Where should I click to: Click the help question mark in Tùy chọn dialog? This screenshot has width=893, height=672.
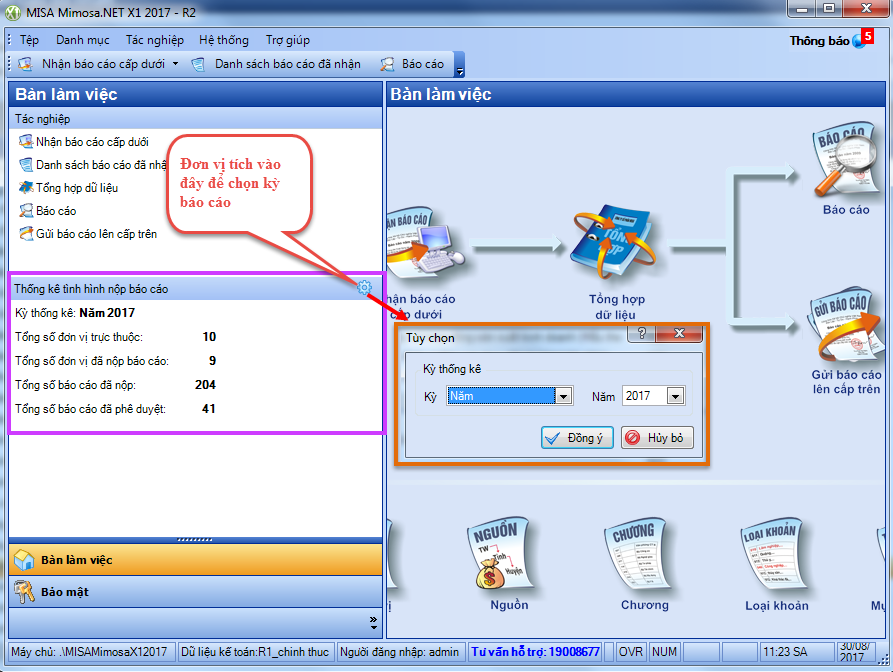[641, 334]
